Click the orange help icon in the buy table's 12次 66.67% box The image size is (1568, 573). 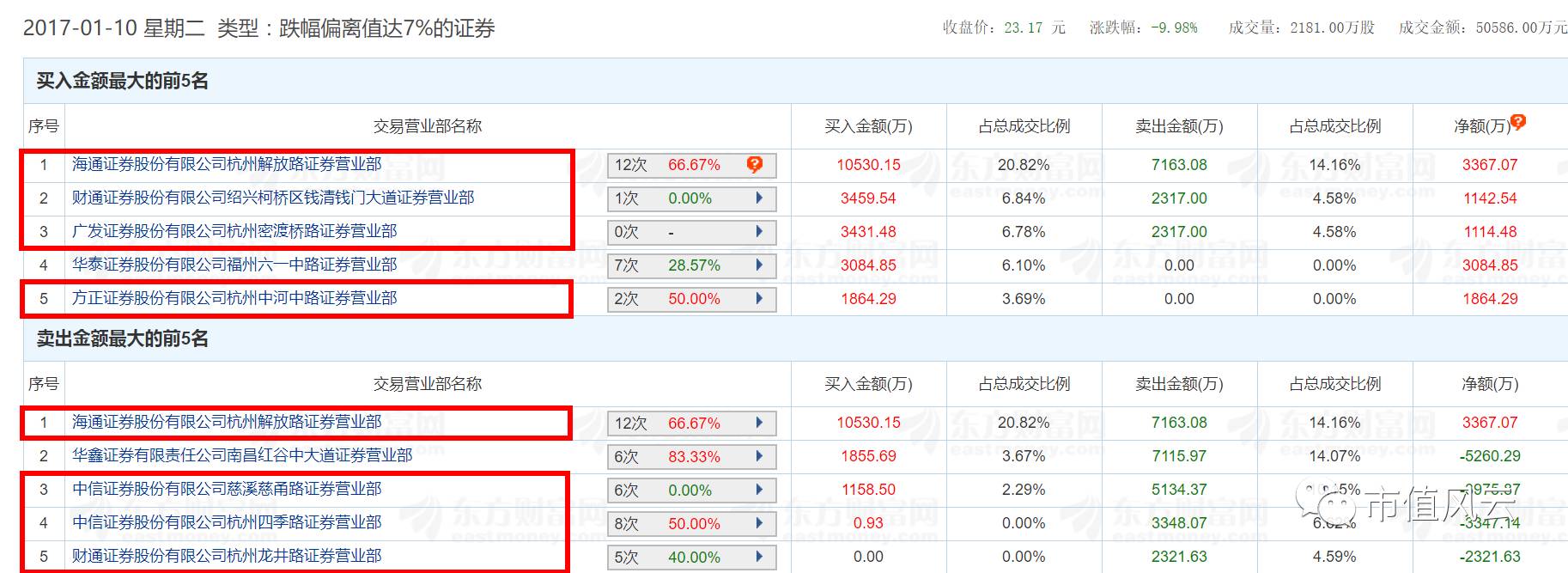755,164
